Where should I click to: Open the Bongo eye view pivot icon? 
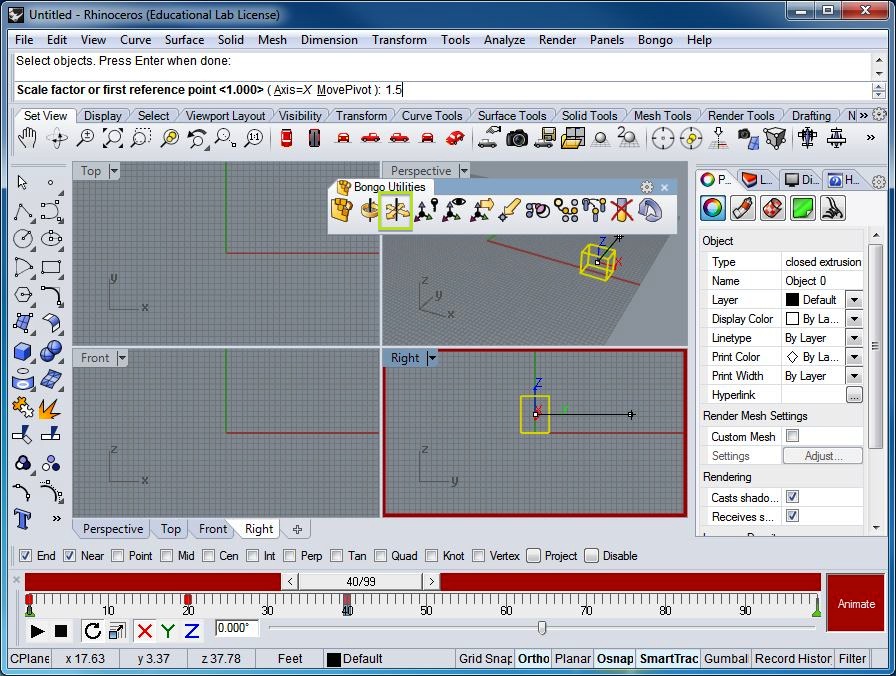pyautogui.click(x=454, y=210)
